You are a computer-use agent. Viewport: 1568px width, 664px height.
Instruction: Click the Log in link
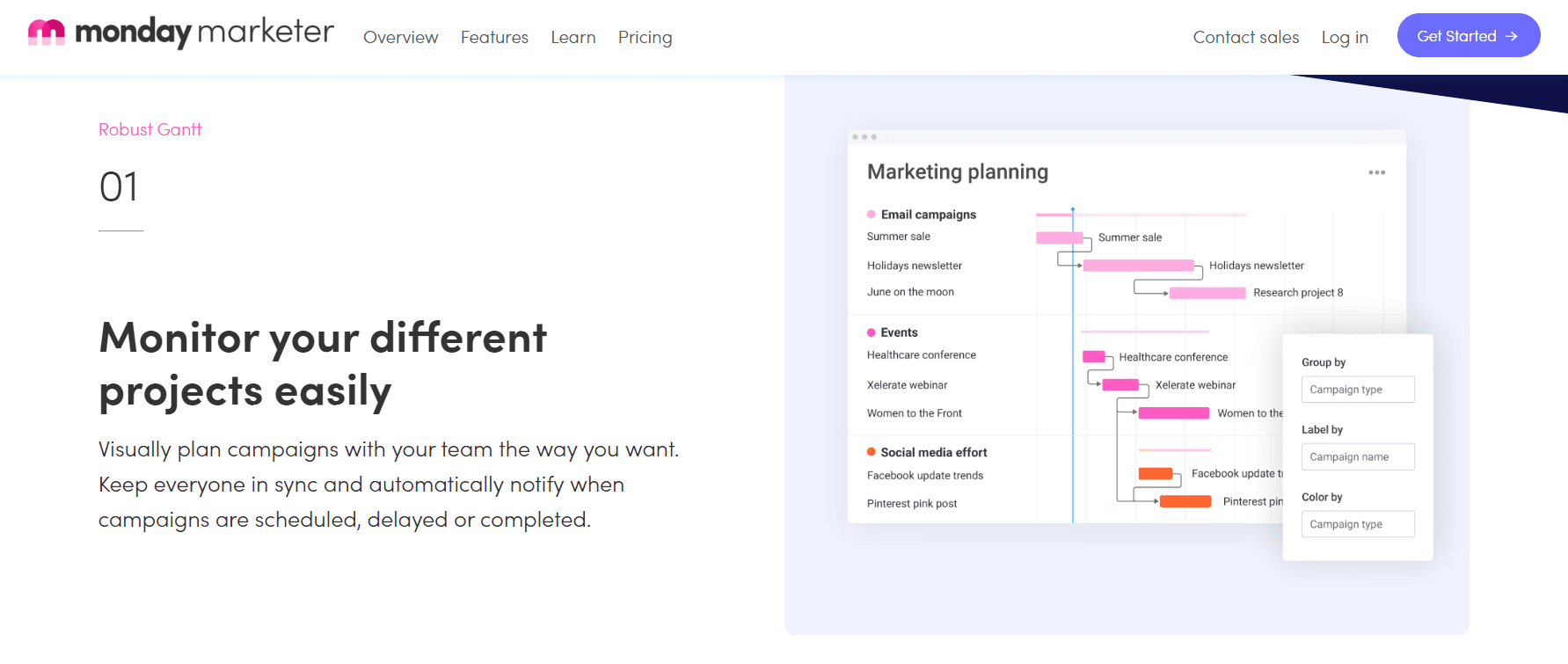coord(1345,37)
